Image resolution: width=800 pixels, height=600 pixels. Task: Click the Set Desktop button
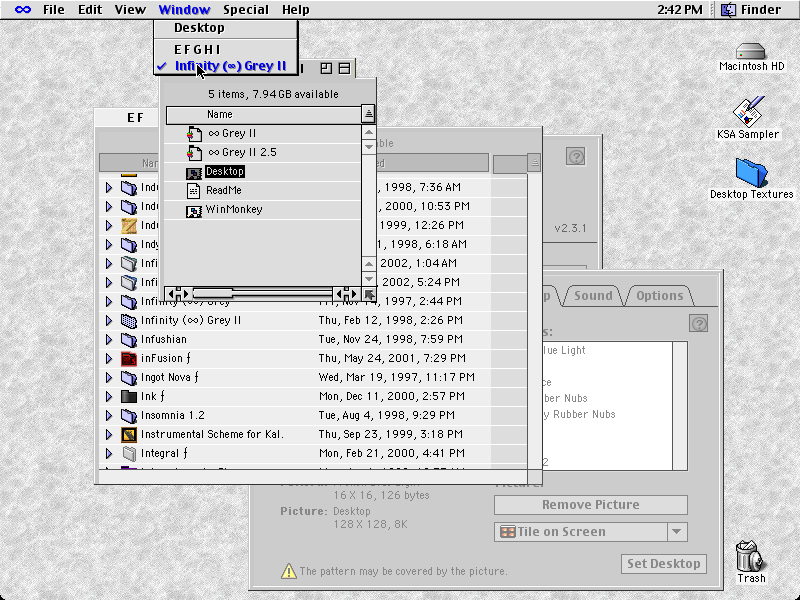[x=663, y=564]
